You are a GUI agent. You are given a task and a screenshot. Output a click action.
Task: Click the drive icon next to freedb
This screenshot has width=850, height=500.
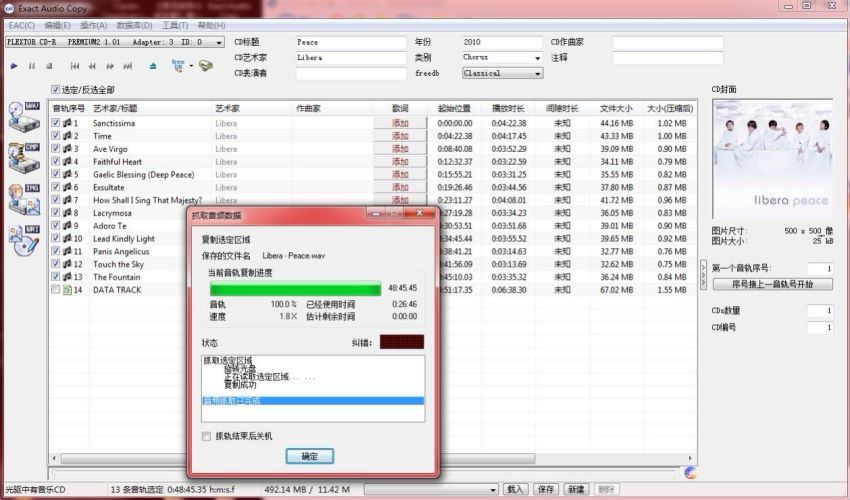tap(206, 66)
